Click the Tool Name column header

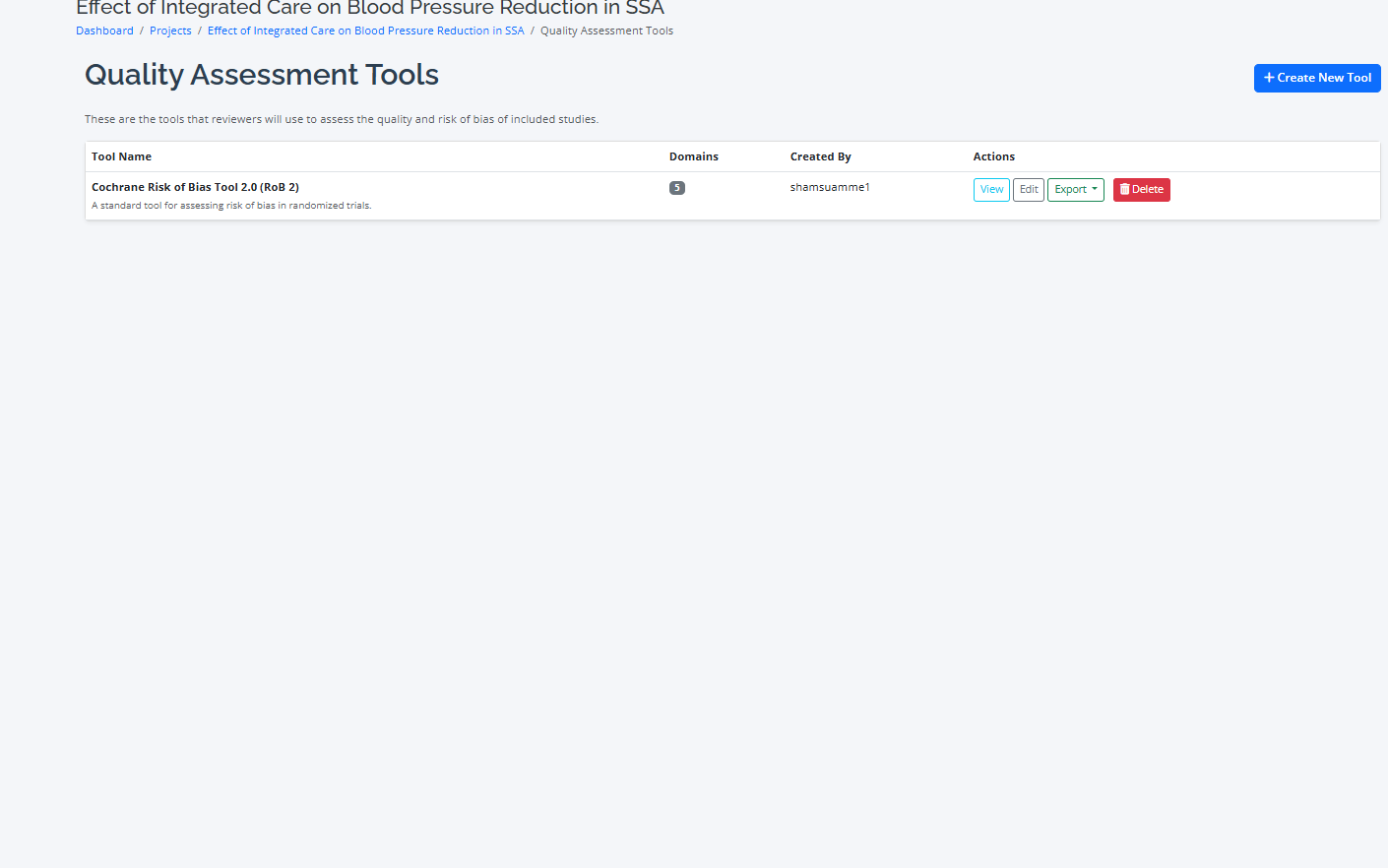pos(121,156)
